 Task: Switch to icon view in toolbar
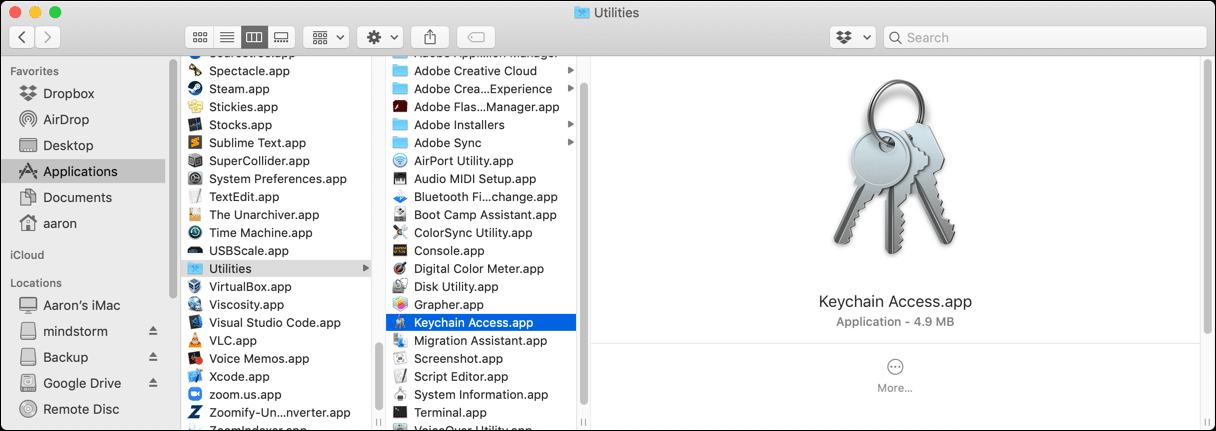(x=200, y=37)
